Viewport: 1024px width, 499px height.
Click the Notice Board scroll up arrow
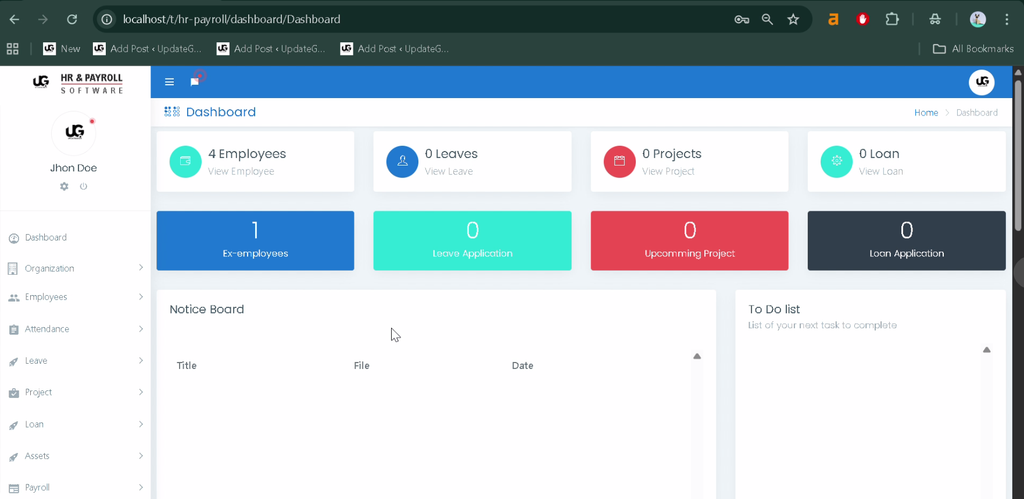[697, 356]
